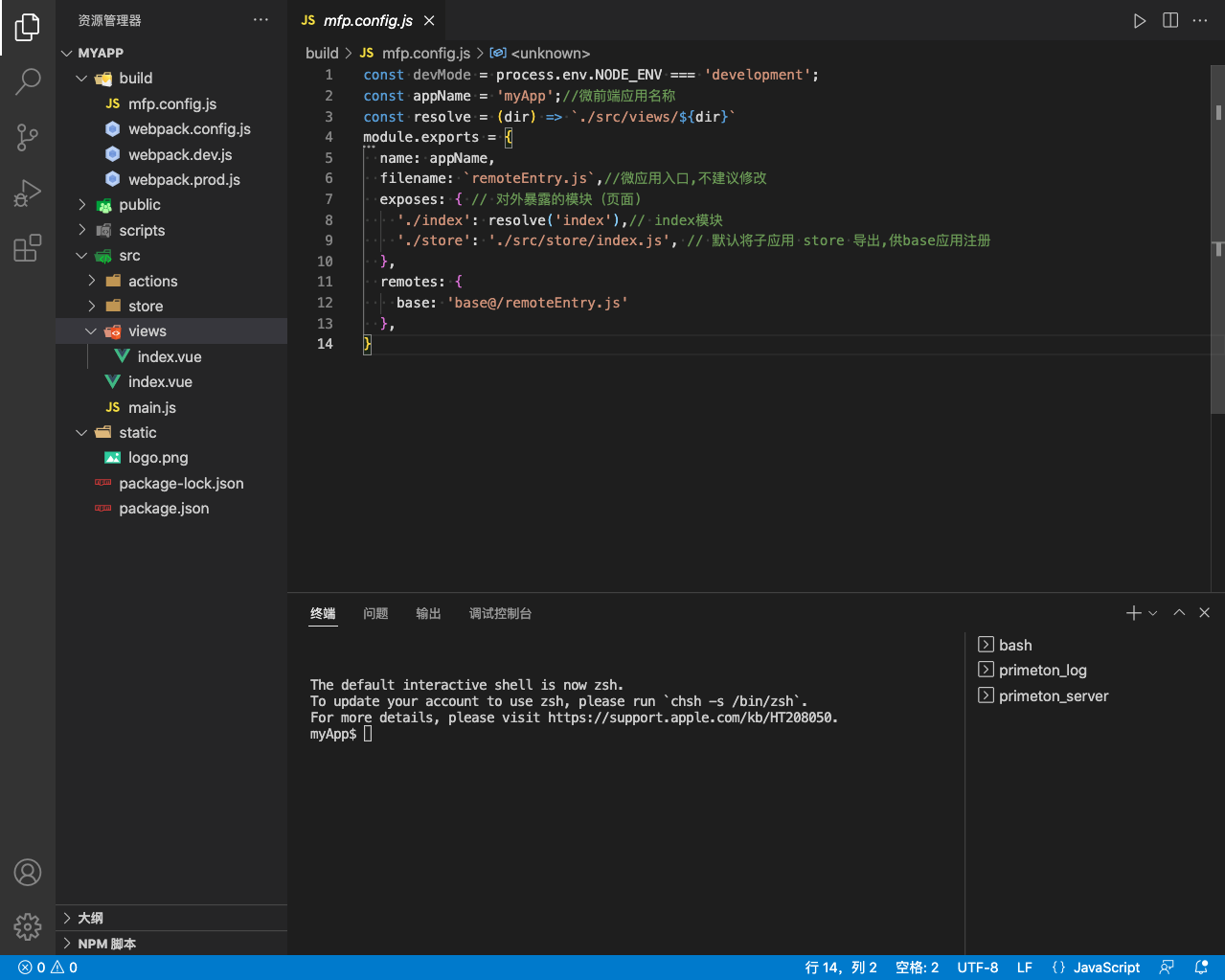This screenshot has height=980, width=1225.
Task: Click the Run file play icon
Action: point(1140,21)
